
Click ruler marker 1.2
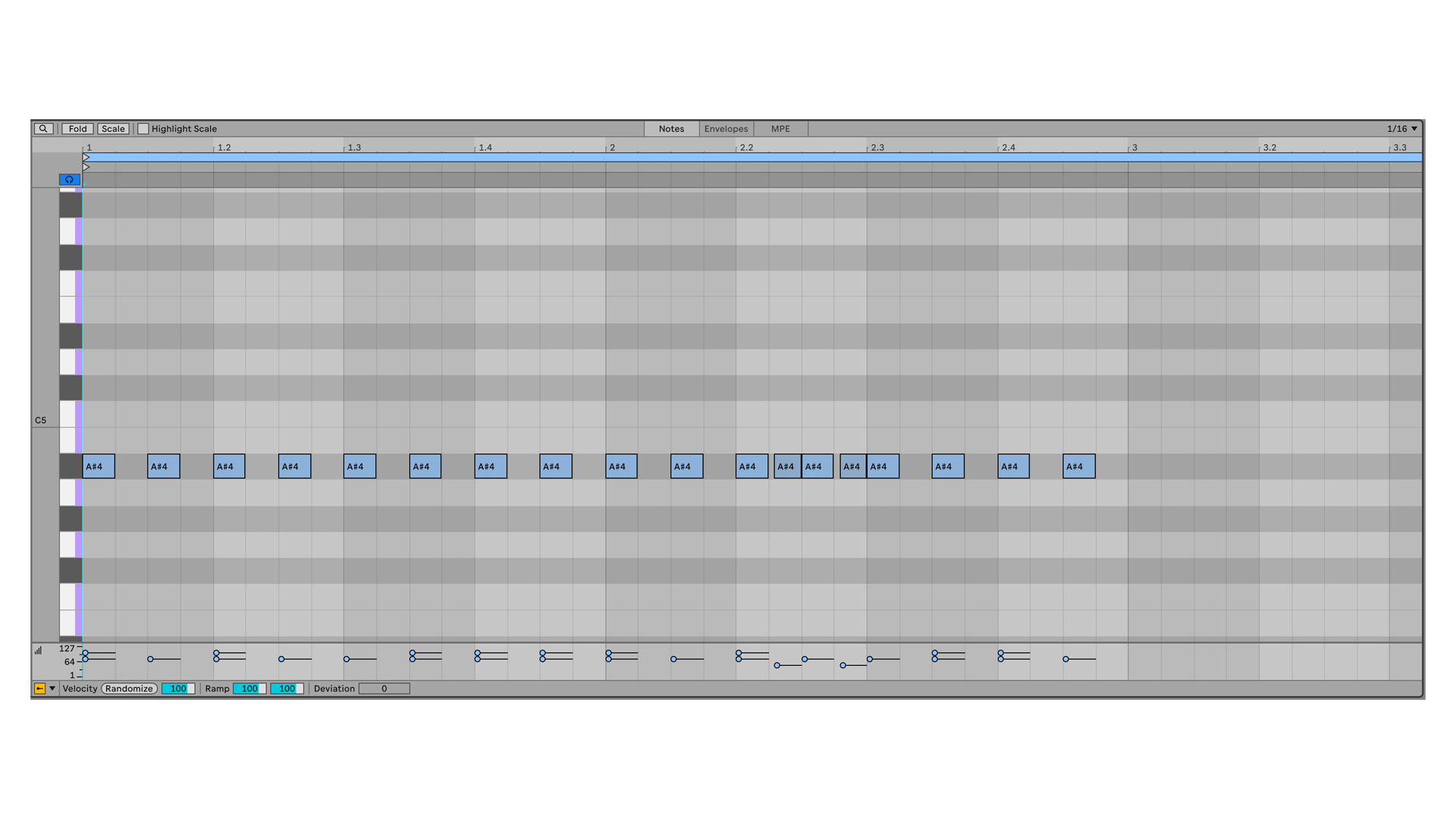coord(224,148)
